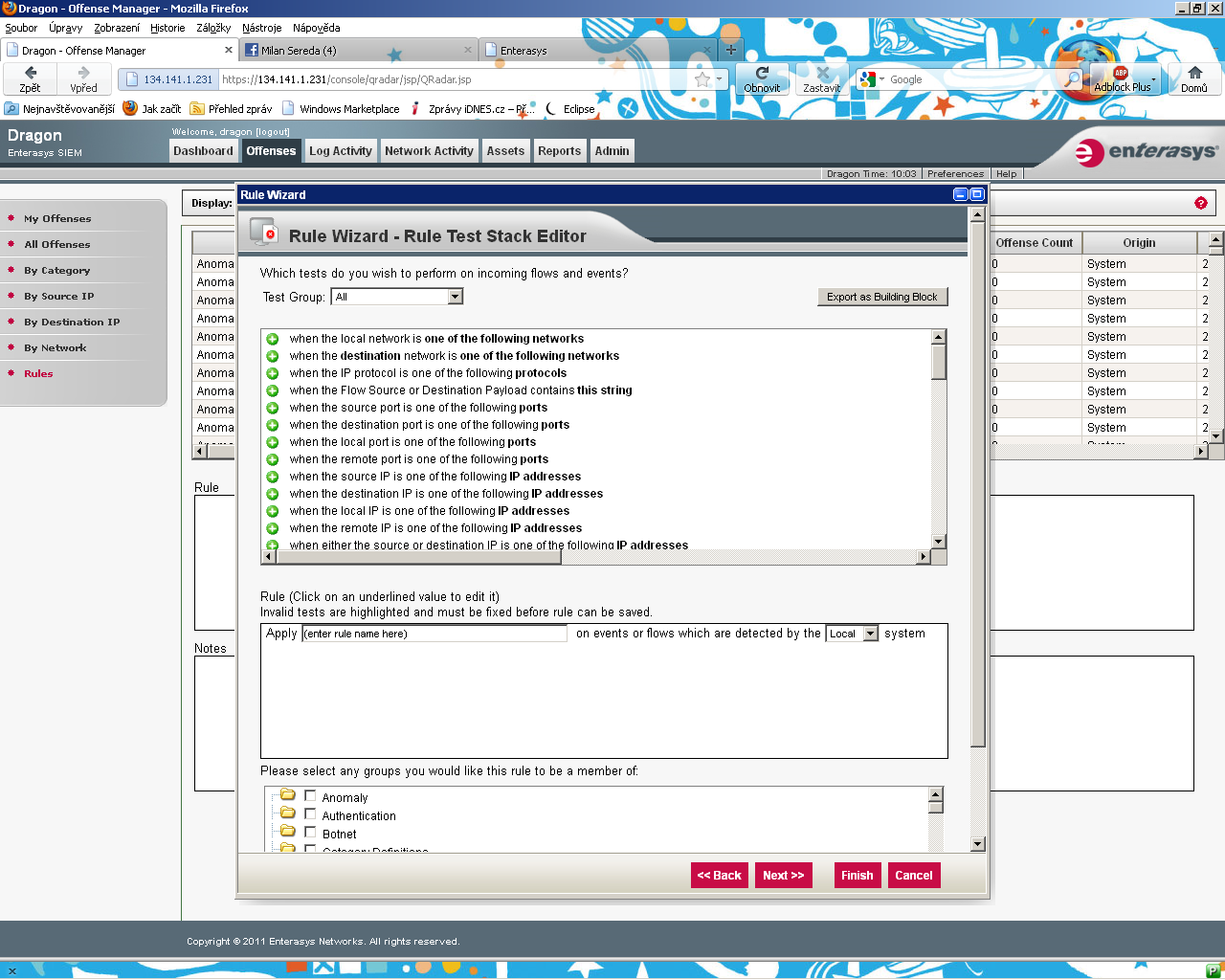This screenshot has height=980, width=1225.
Task: Open the URL bar history dropdown arrow
Action: (x=720, y=79)
